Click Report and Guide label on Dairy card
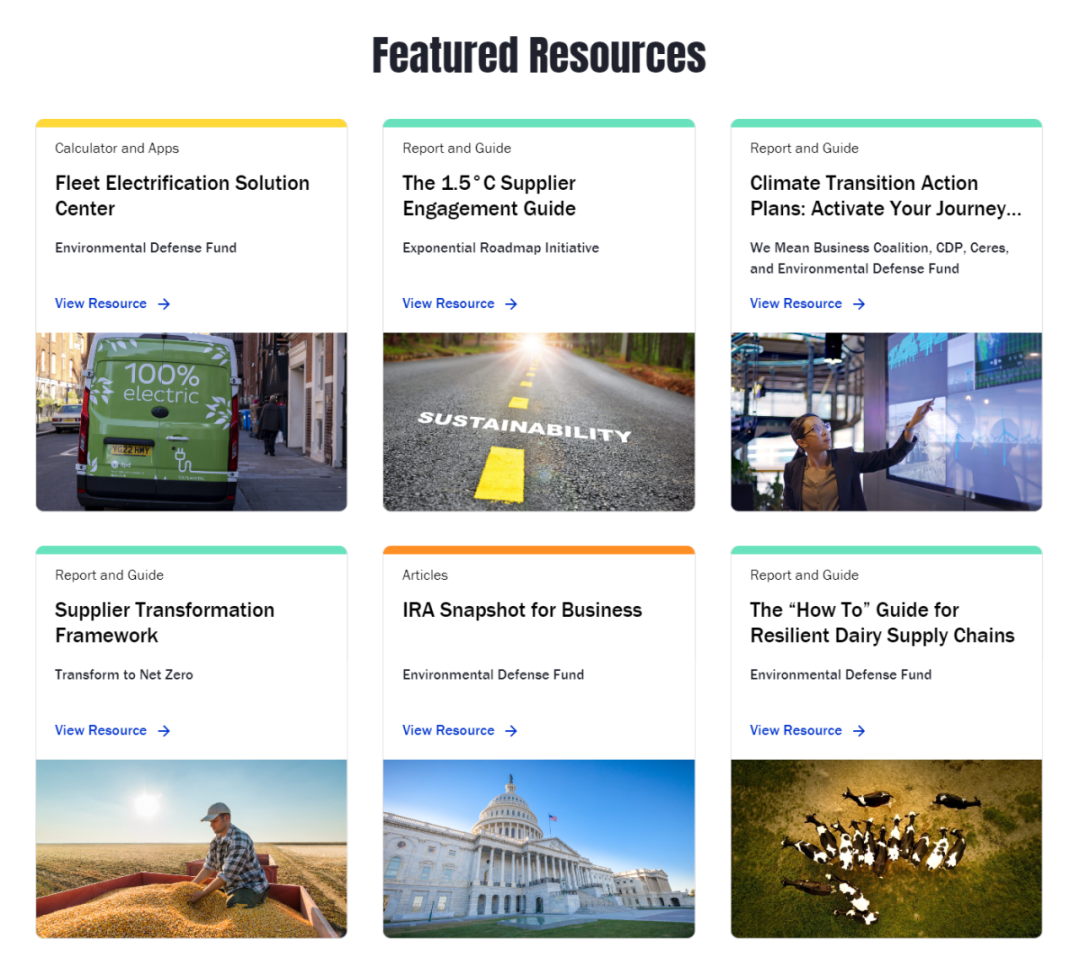 click(804, 575)
